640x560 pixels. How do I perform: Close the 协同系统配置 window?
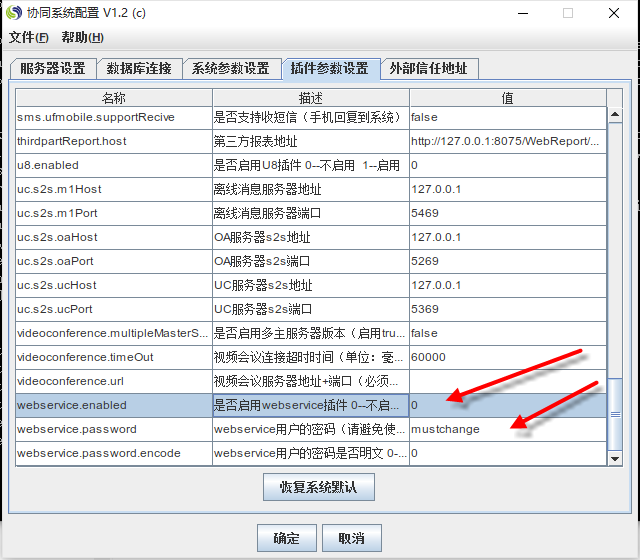pyautogui.click(x=613, y=13)
